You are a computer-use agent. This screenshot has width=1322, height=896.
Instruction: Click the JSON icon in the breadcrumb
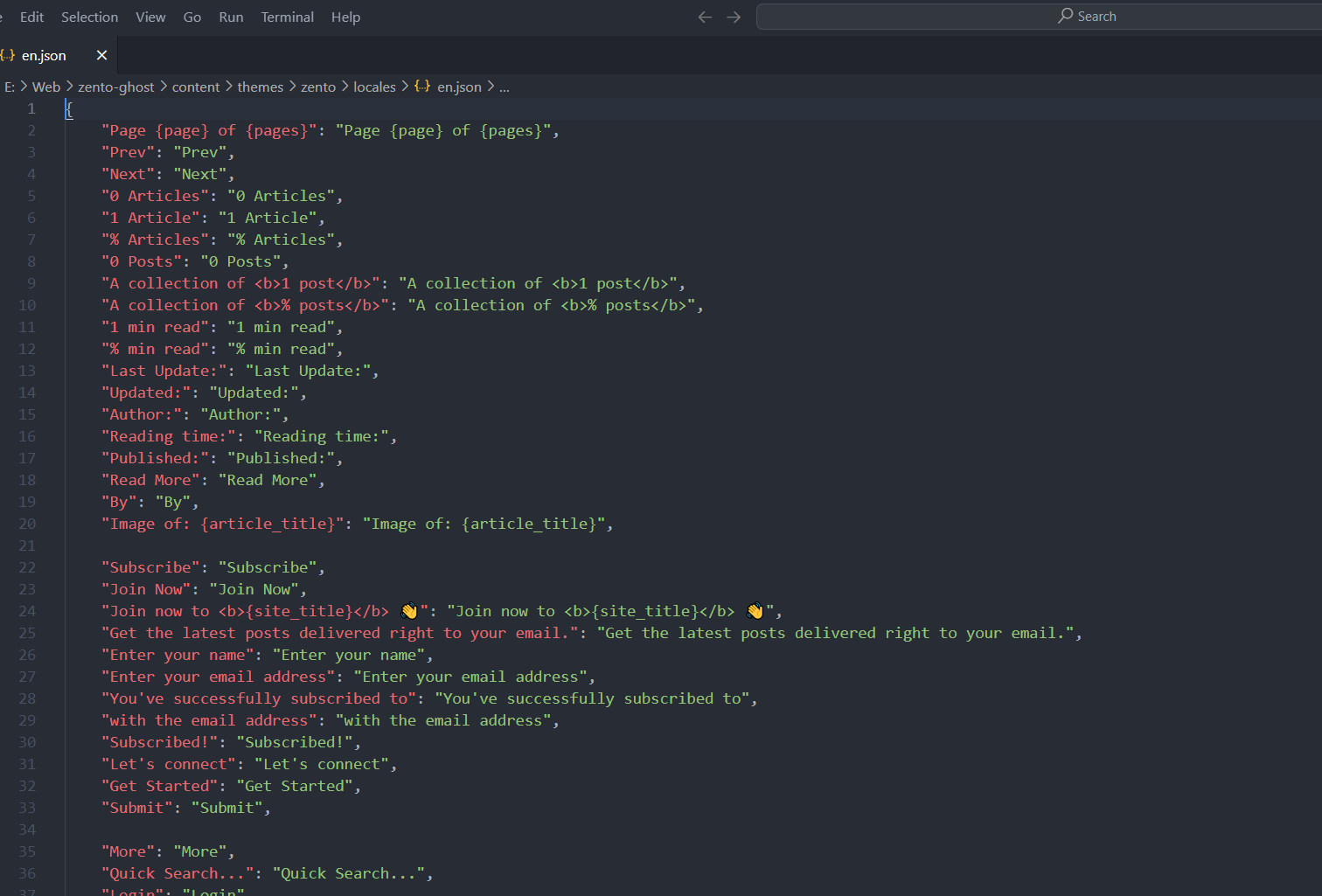[x=422, y=87]
